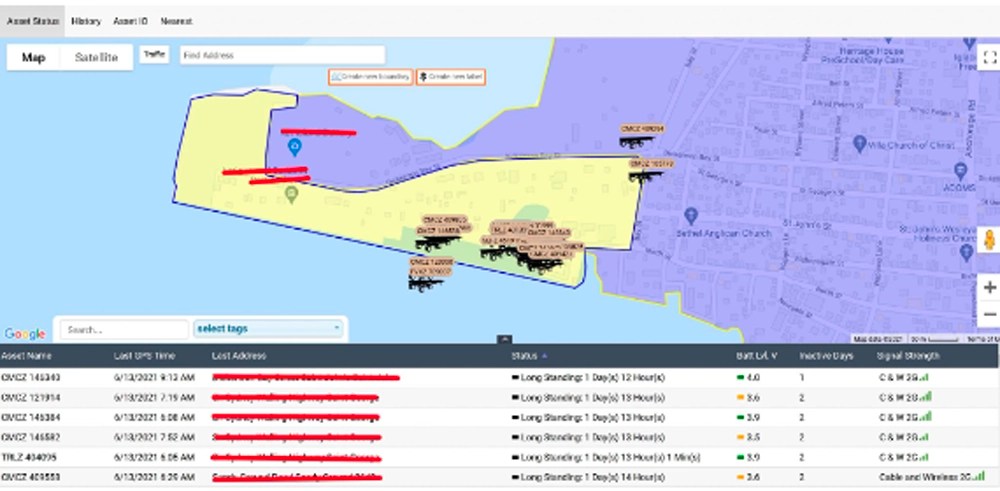Click the status icon in TRLZ 404095 row
1000x491 pixels.
[x=515, y=457]
